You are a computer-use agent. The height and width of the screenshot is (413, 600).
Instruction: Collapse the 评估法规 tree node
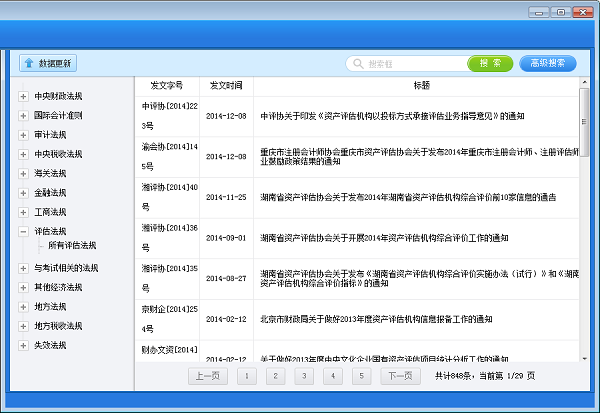pyautogui.click(x=23, y=231)
